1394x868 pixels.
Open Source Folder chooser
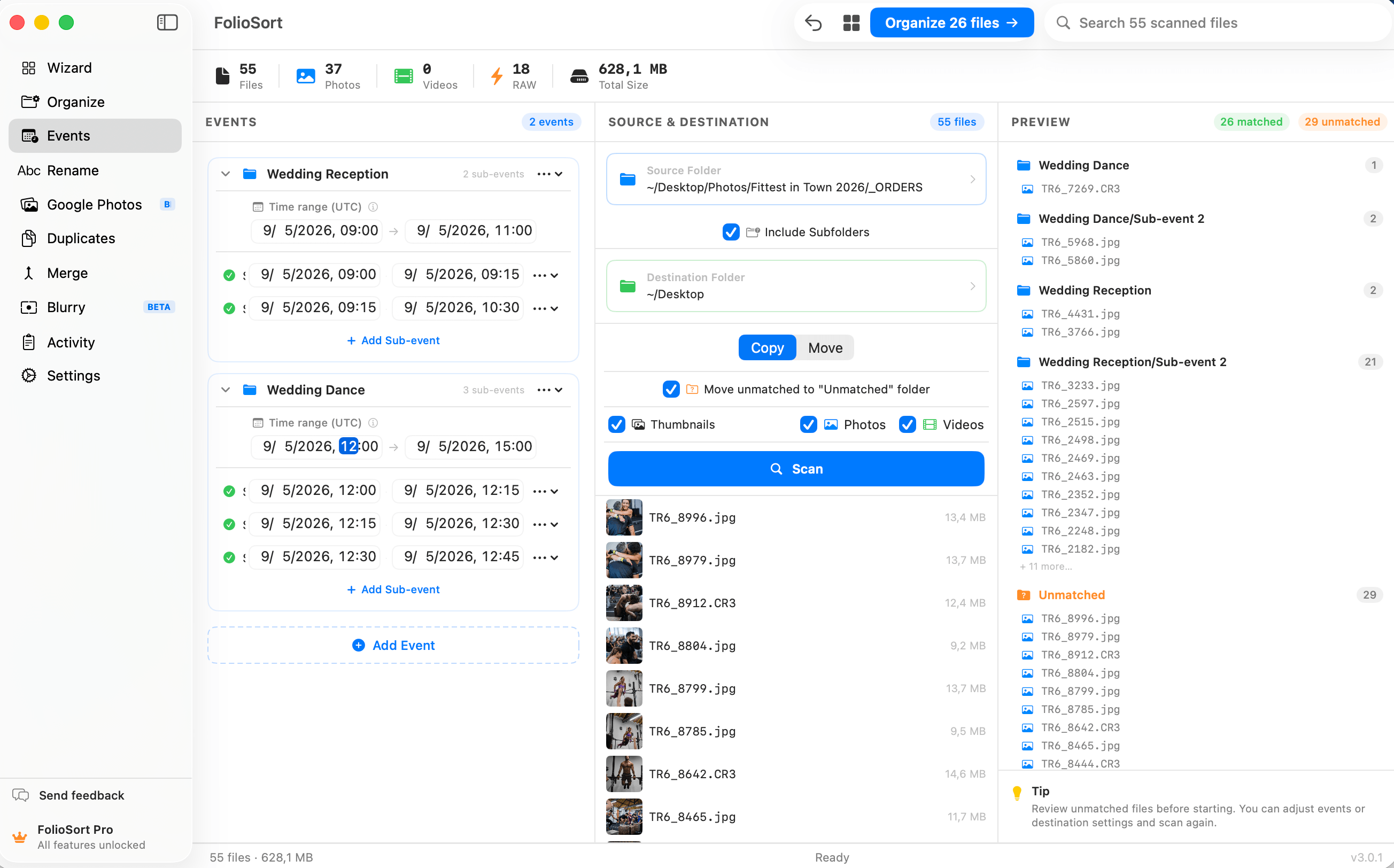coord(796,179)
